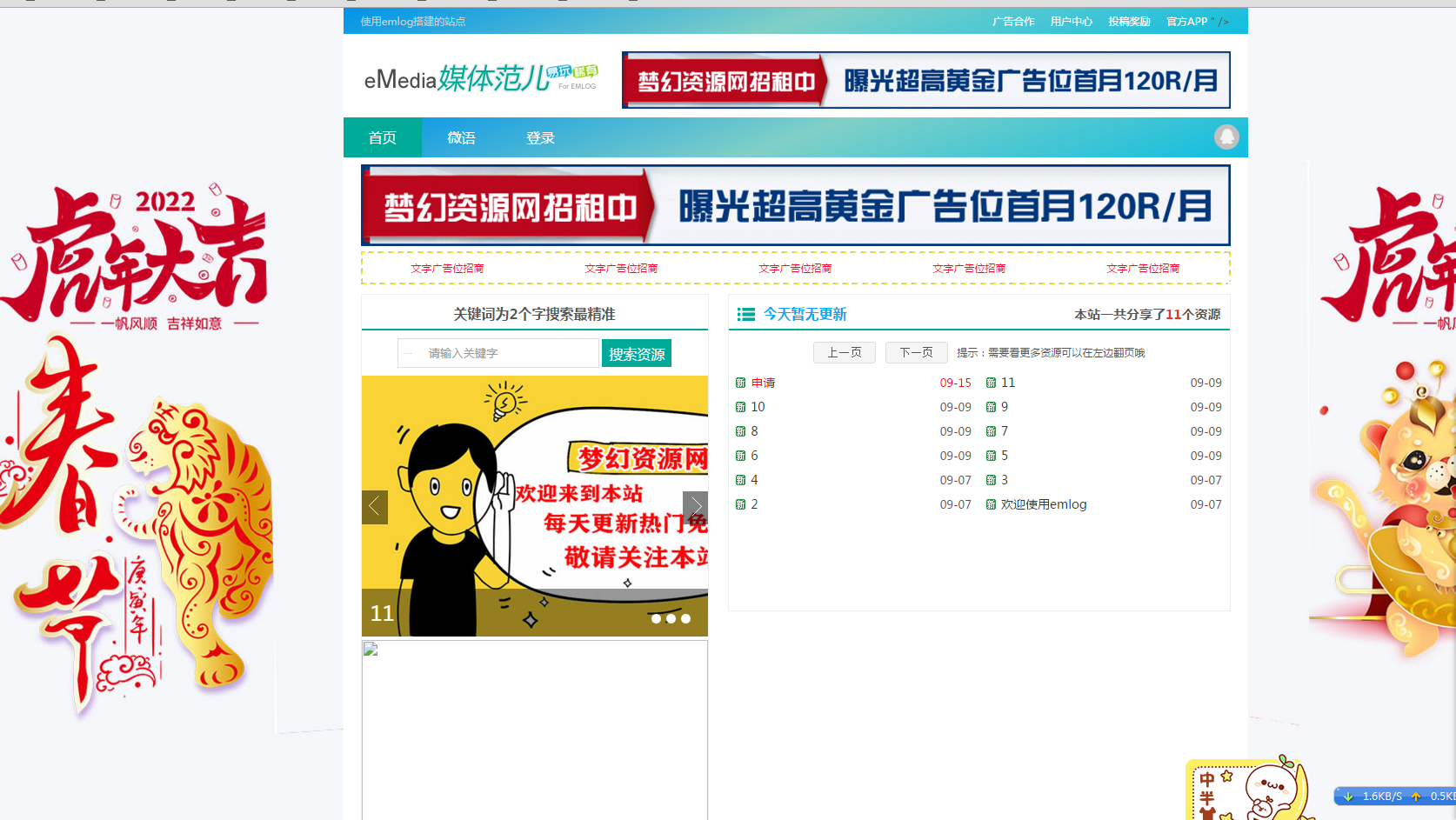Advance carousel with right arrow
1456x820 pixels.
point(695,507)
